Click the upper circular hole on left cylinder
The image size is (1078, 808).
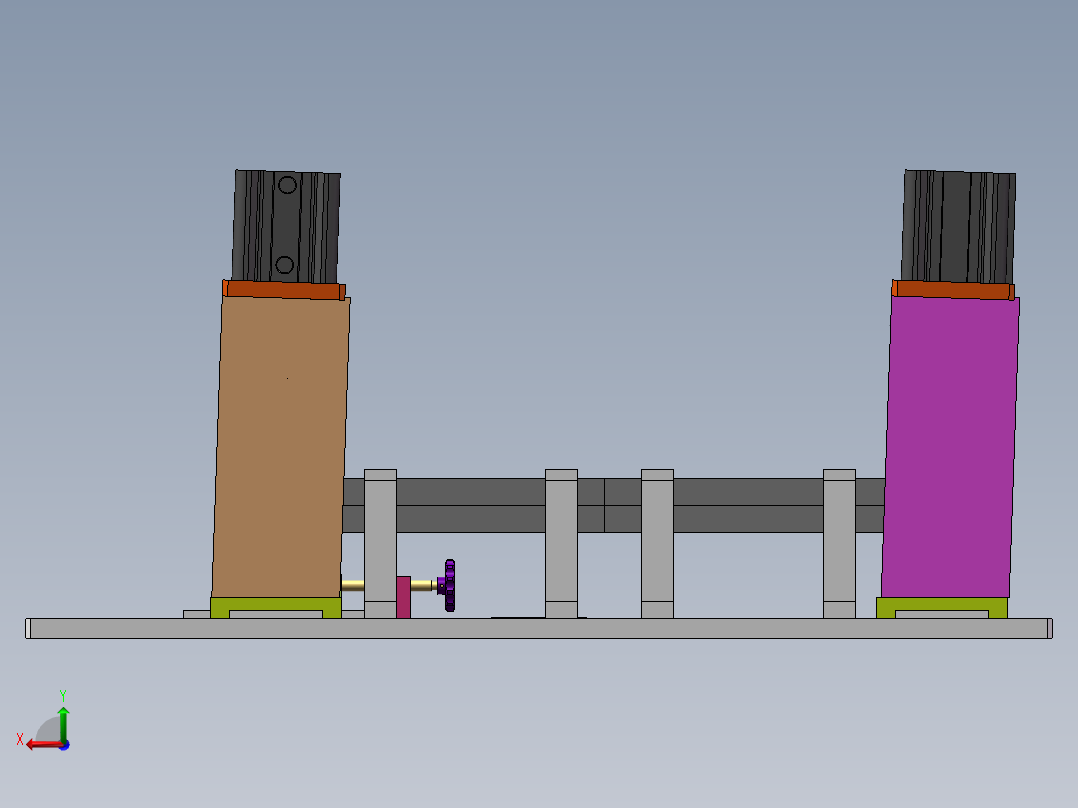287,184
